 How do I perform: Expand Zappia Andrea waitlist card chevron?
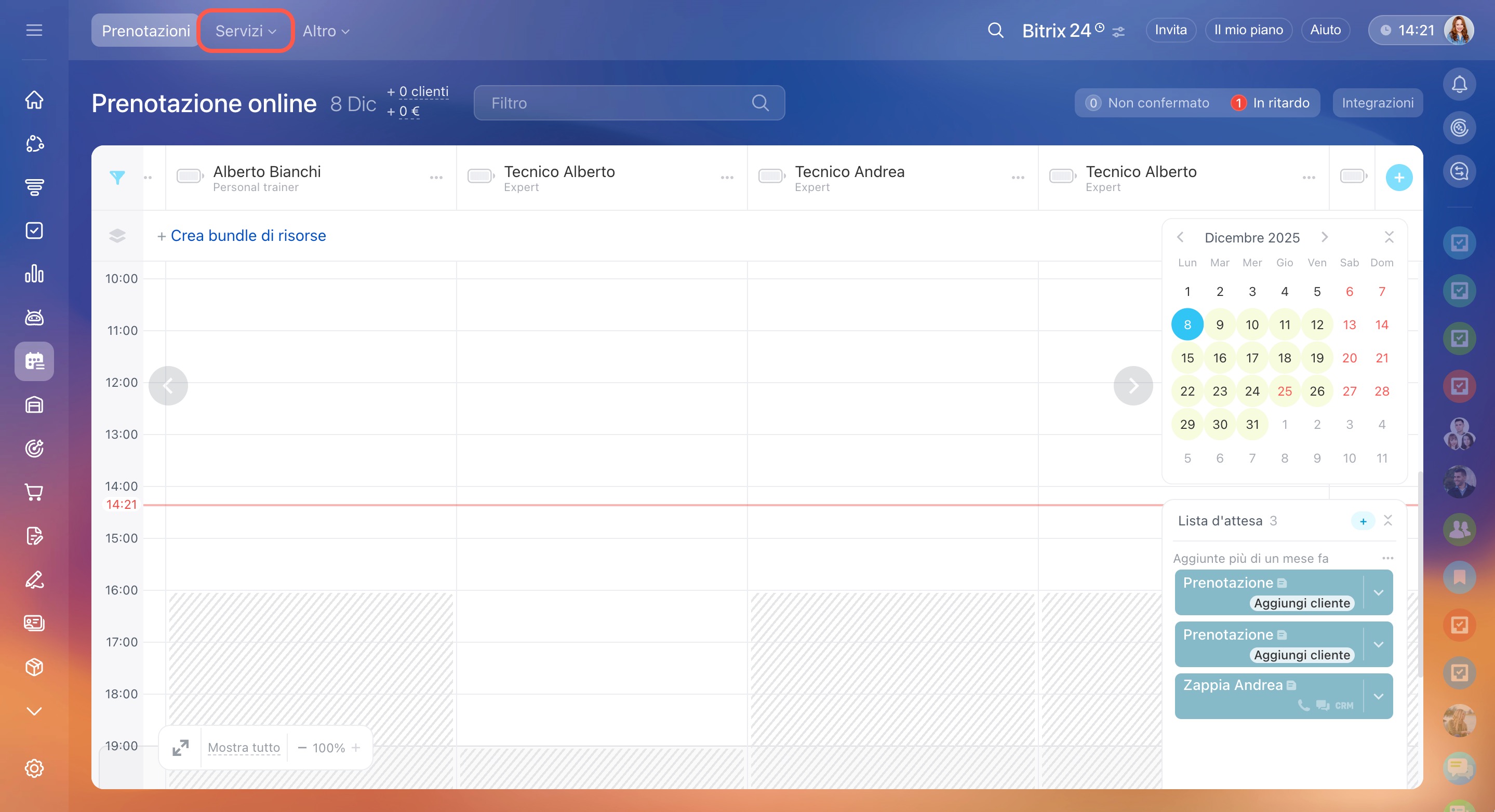[1378, 696]
